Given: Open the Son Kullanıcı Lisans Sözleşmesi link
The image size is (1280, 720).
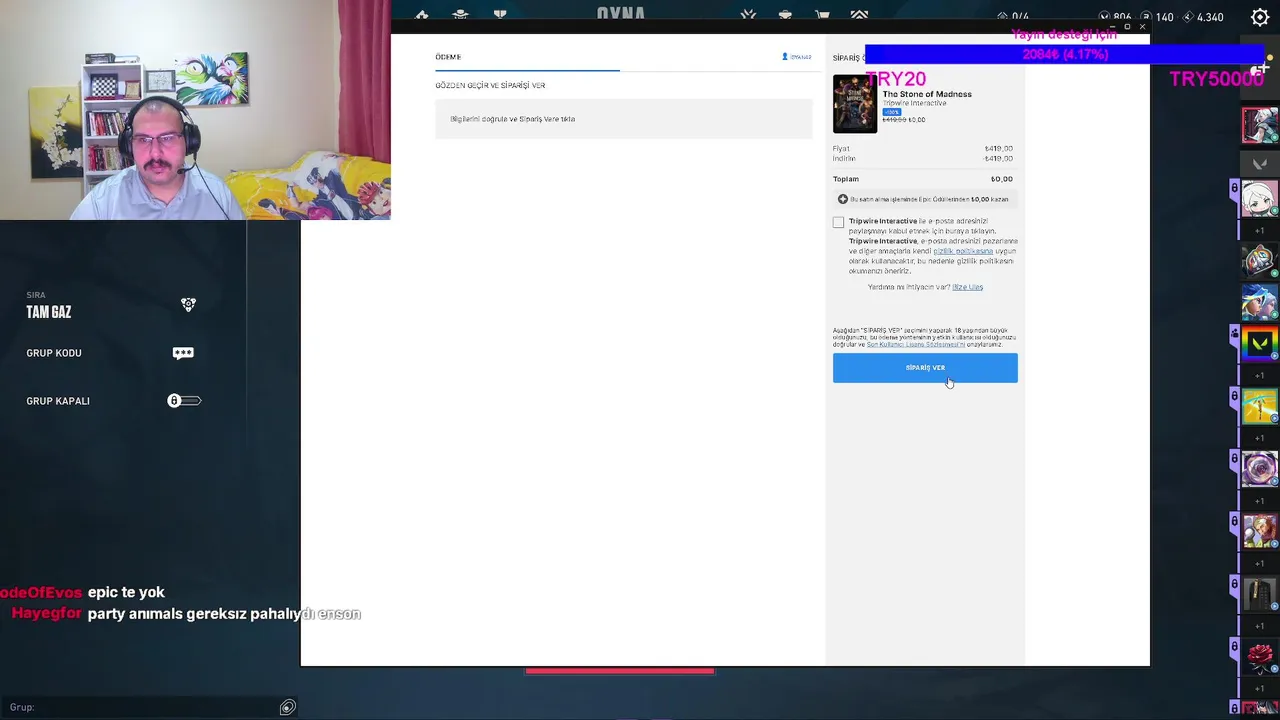Looking at the screenshot, I should tap(915, 345).
